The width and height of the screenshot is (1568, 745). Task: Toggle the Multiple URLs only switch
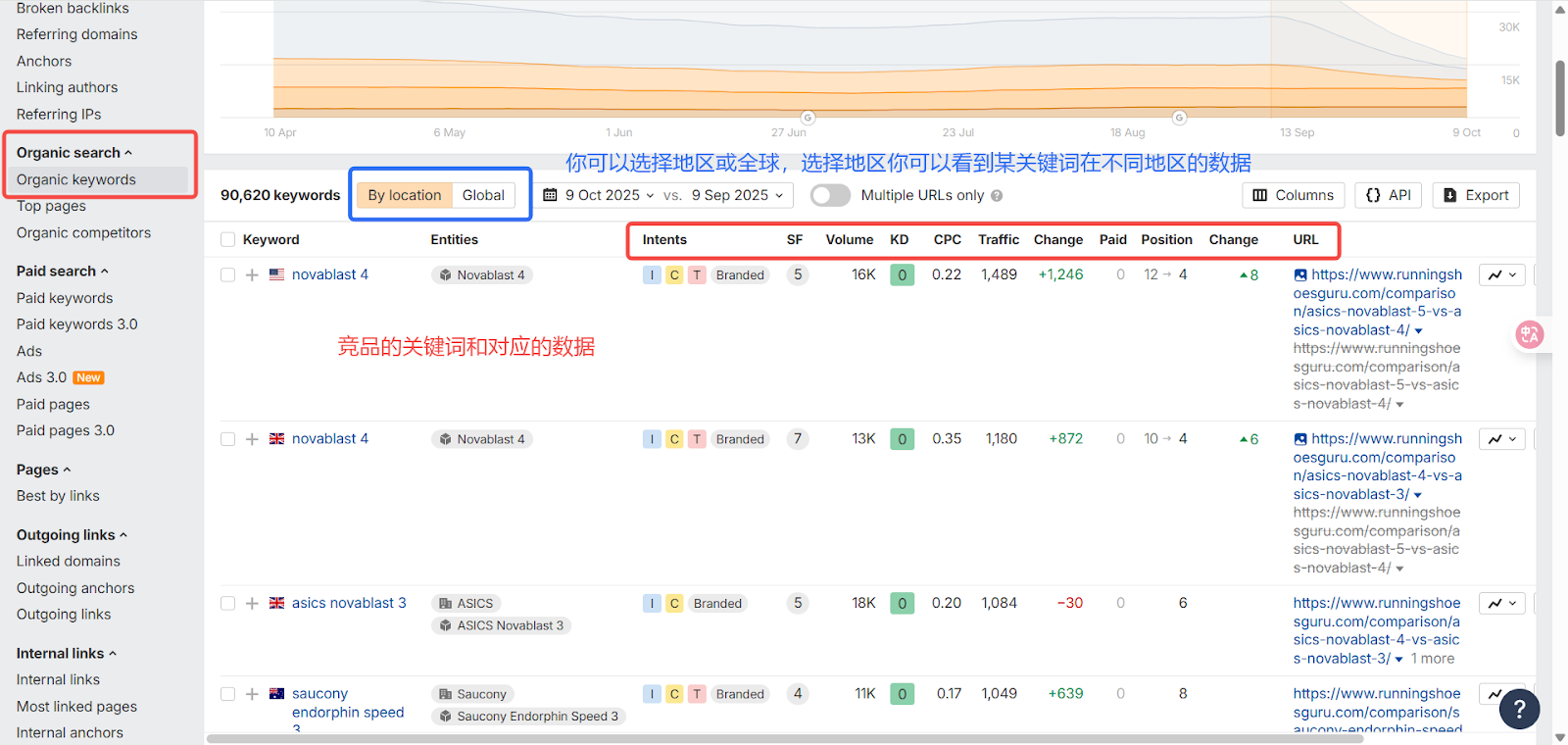829,195
